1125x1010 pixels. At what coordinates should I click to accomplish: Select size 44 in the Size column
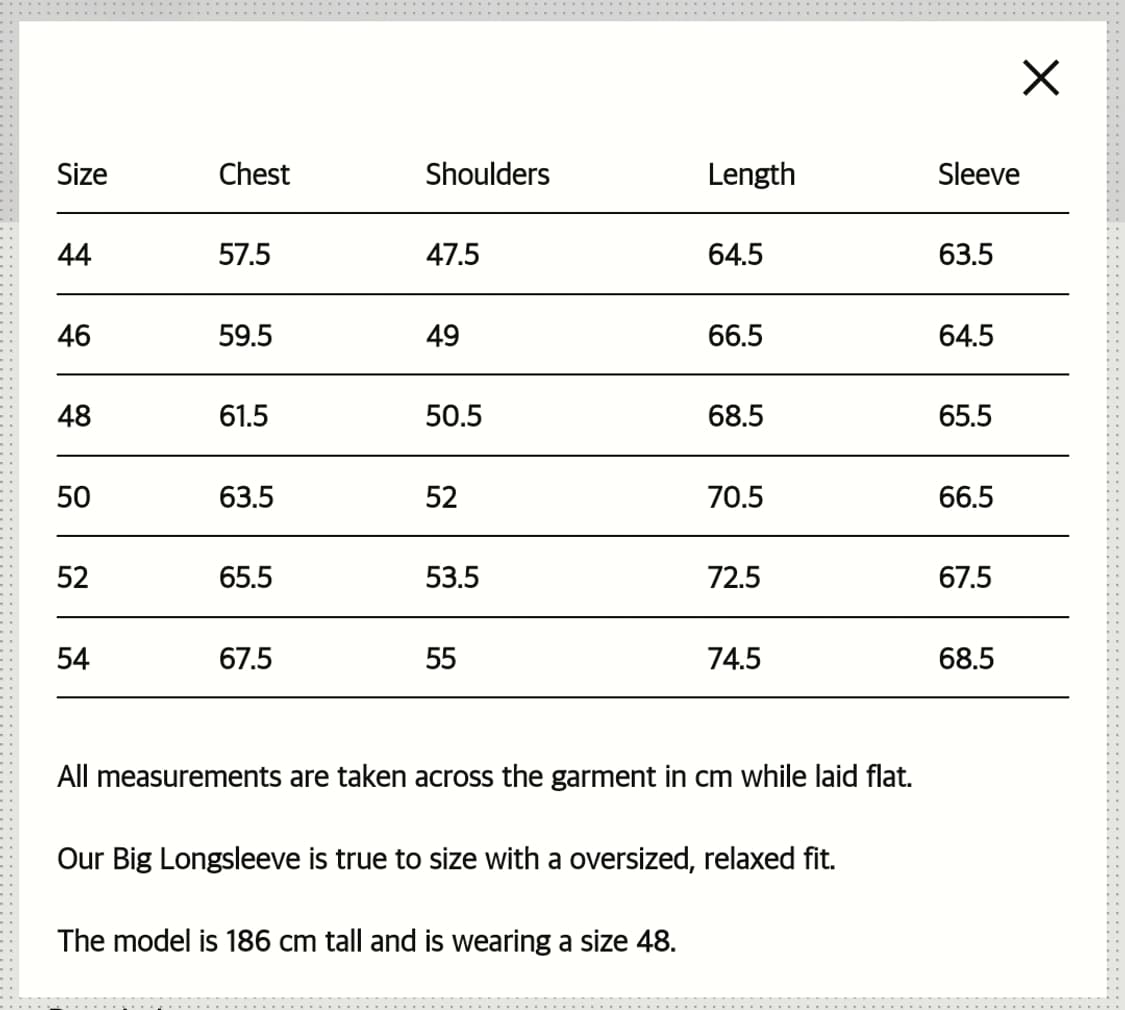tap(74, 255)
